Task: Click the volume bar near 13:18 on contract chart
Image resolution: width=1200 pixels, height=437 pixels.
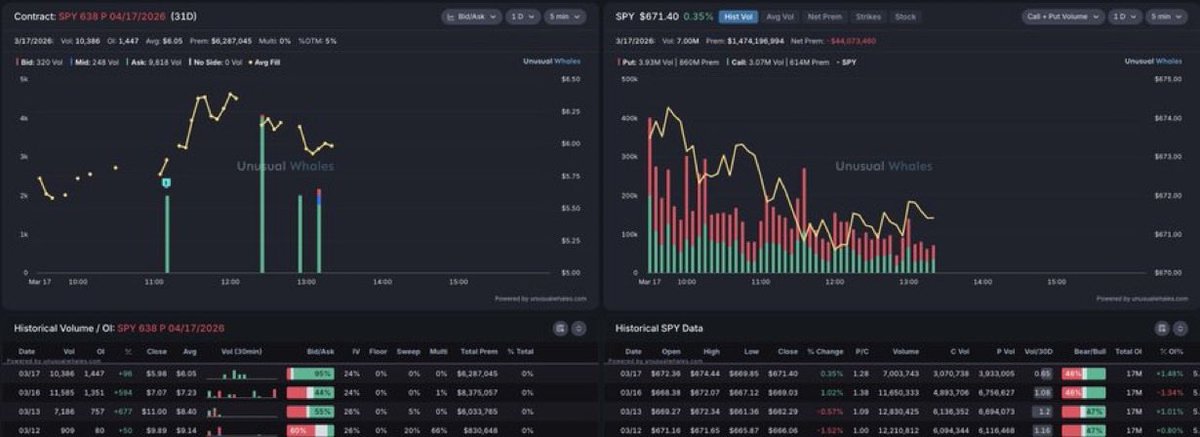Action: 319,230
